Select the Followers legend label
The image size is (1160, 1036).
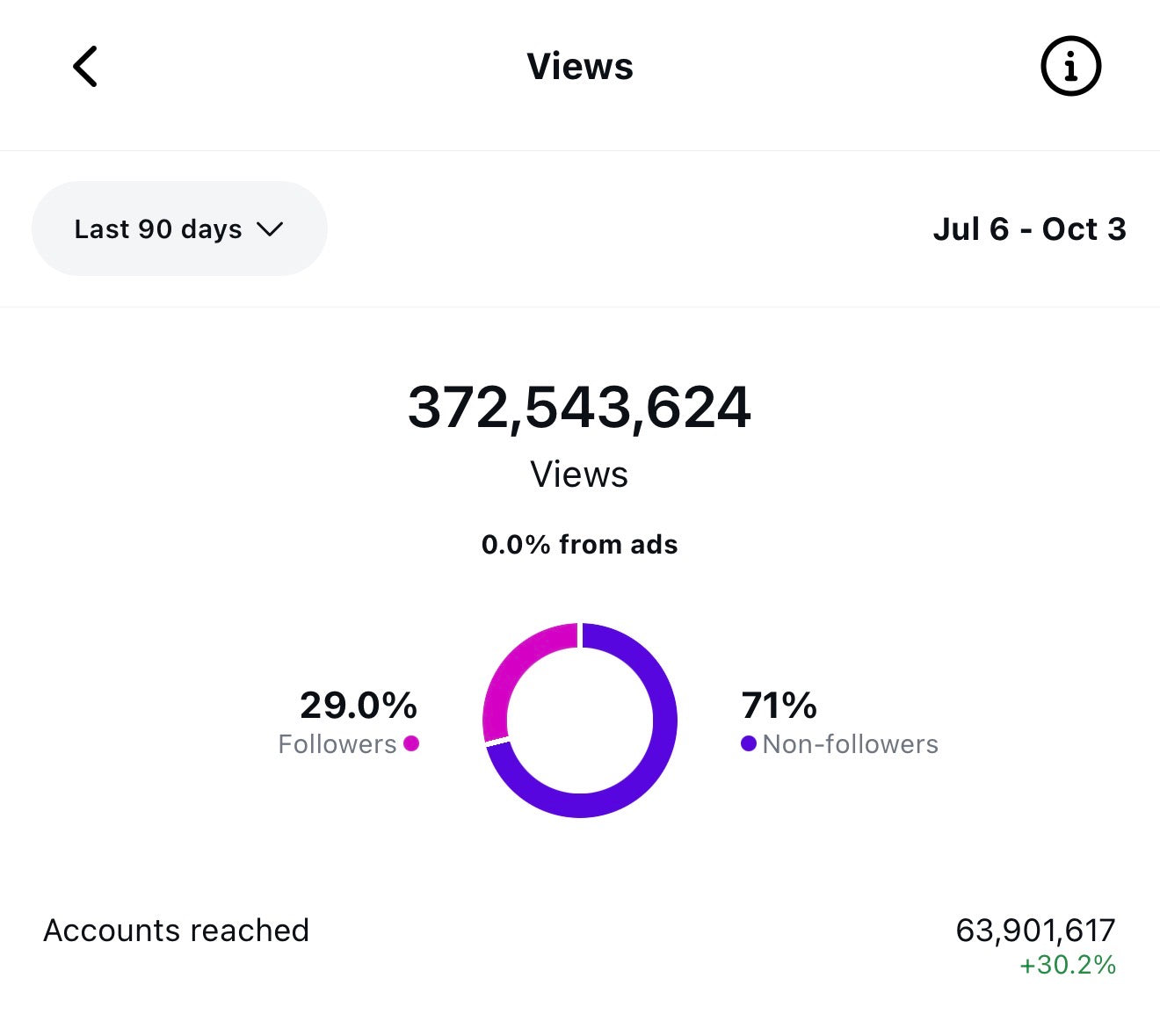coord(337,744)
